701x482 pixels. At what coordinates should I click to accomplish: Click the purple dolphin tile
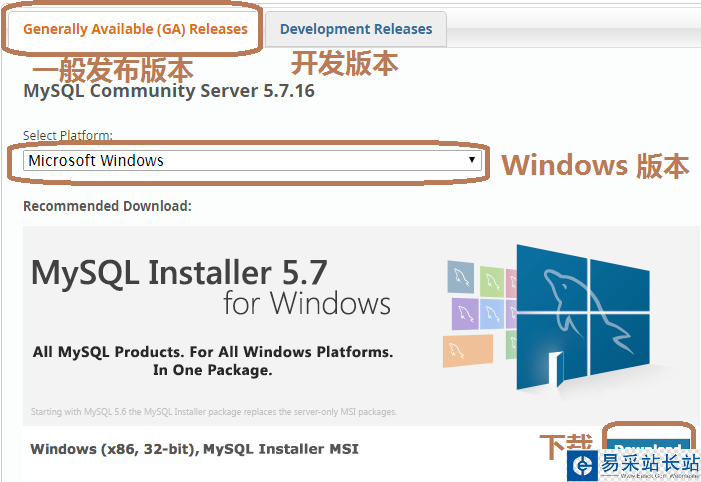click(x=464, y=313)
